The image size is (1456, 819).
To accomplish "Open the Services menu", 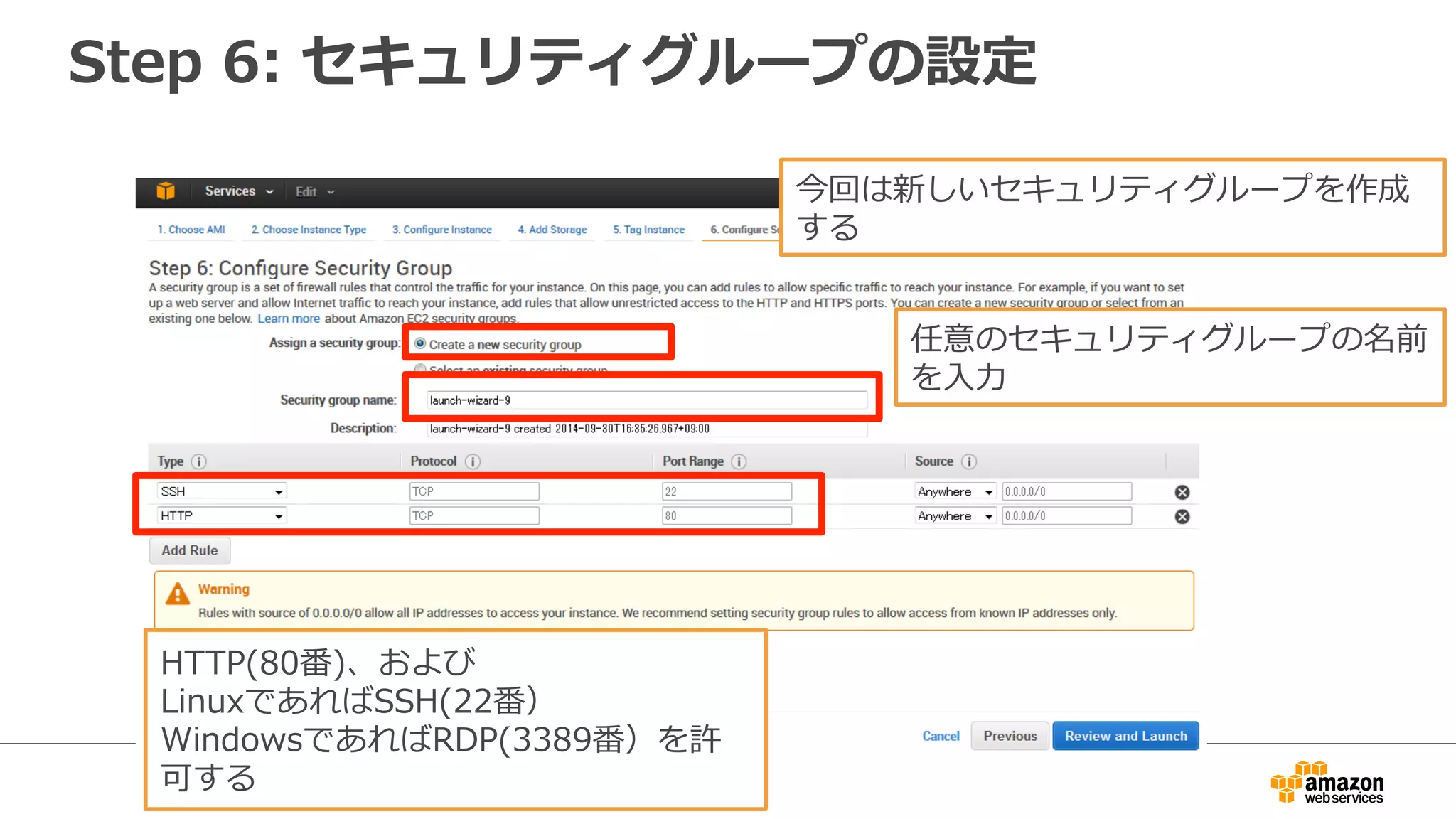I will [239, 191].
